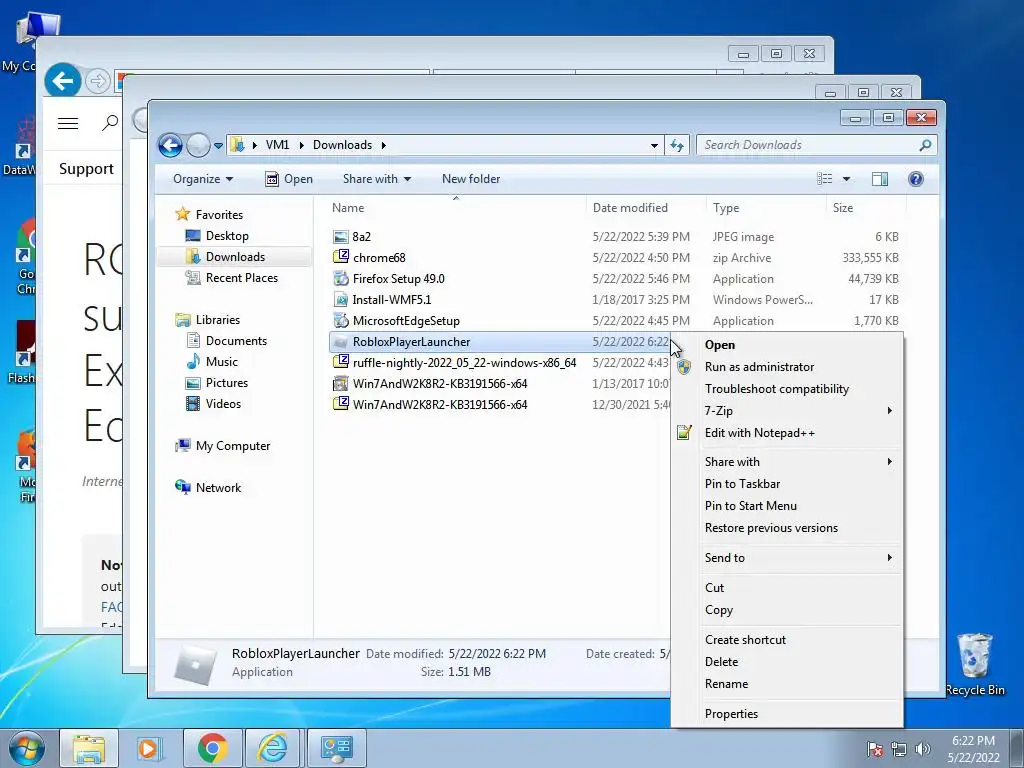This screenshot has height=768, width=1024.
Task: Sort by the Size column header
Action: [x=866, y=208]
